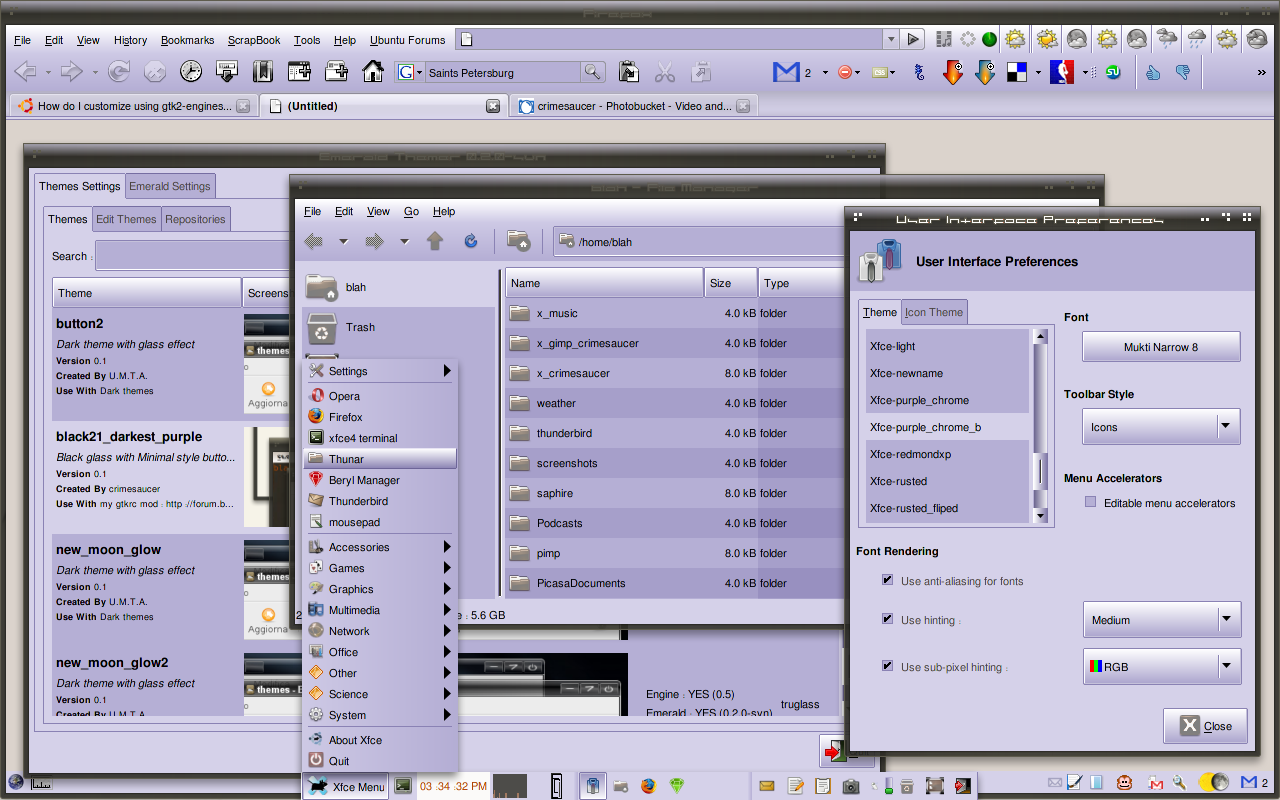Select the crimesaucer Photobucket browser tab
Screen dimensions: 1280x800
tap(634, 106)
